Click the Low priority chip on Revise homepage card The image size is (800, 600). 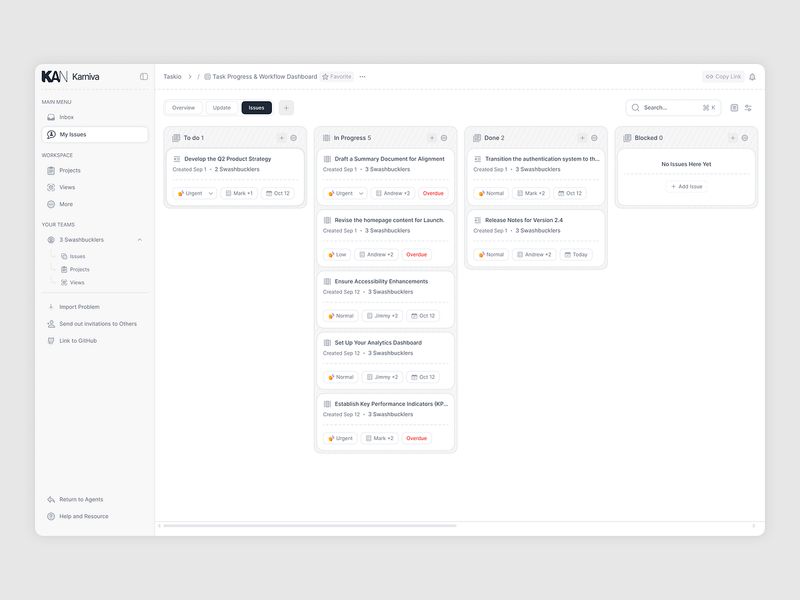pos(337,255)
